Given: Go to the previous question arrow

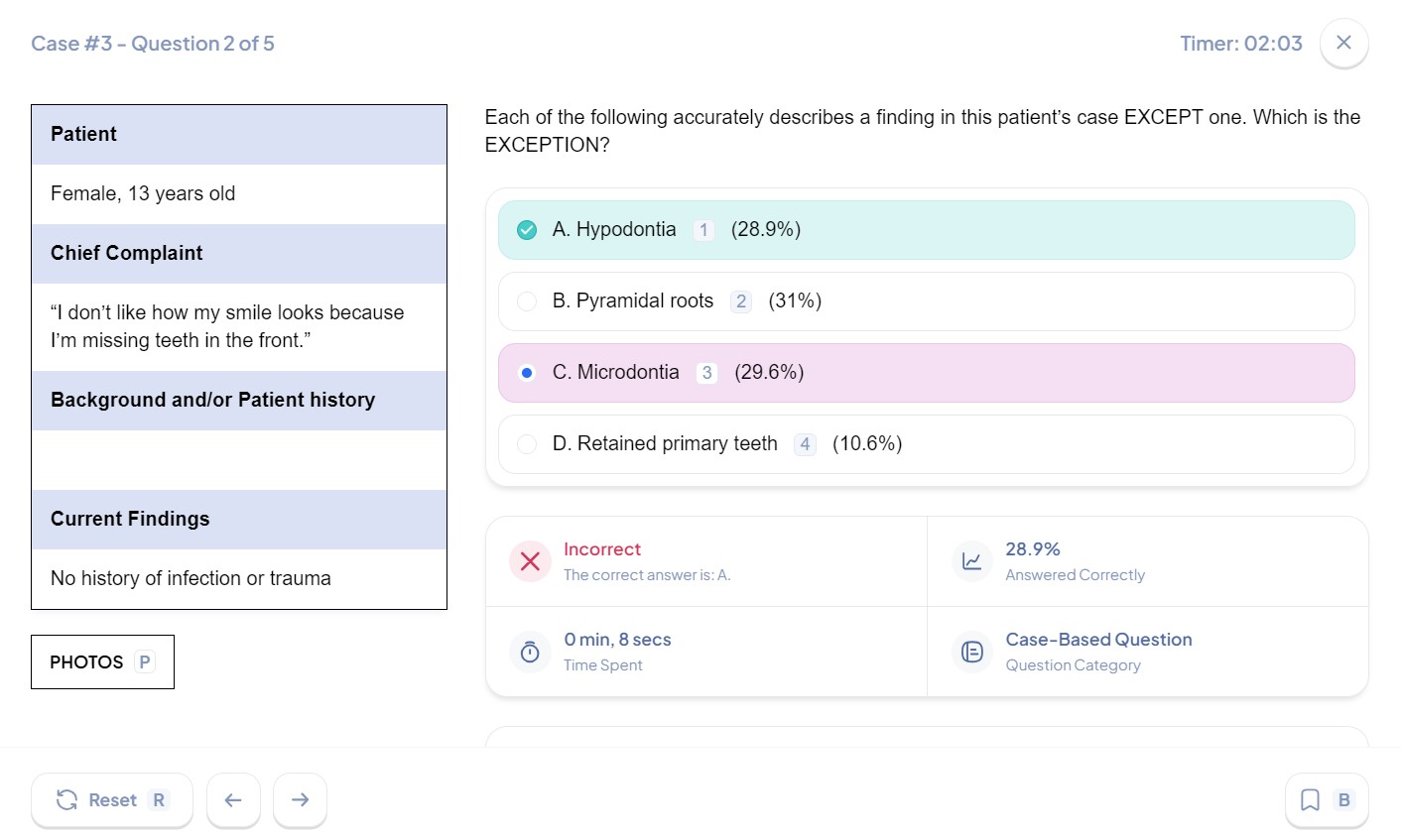Looking at the screenshot, I should pos(233,799).
